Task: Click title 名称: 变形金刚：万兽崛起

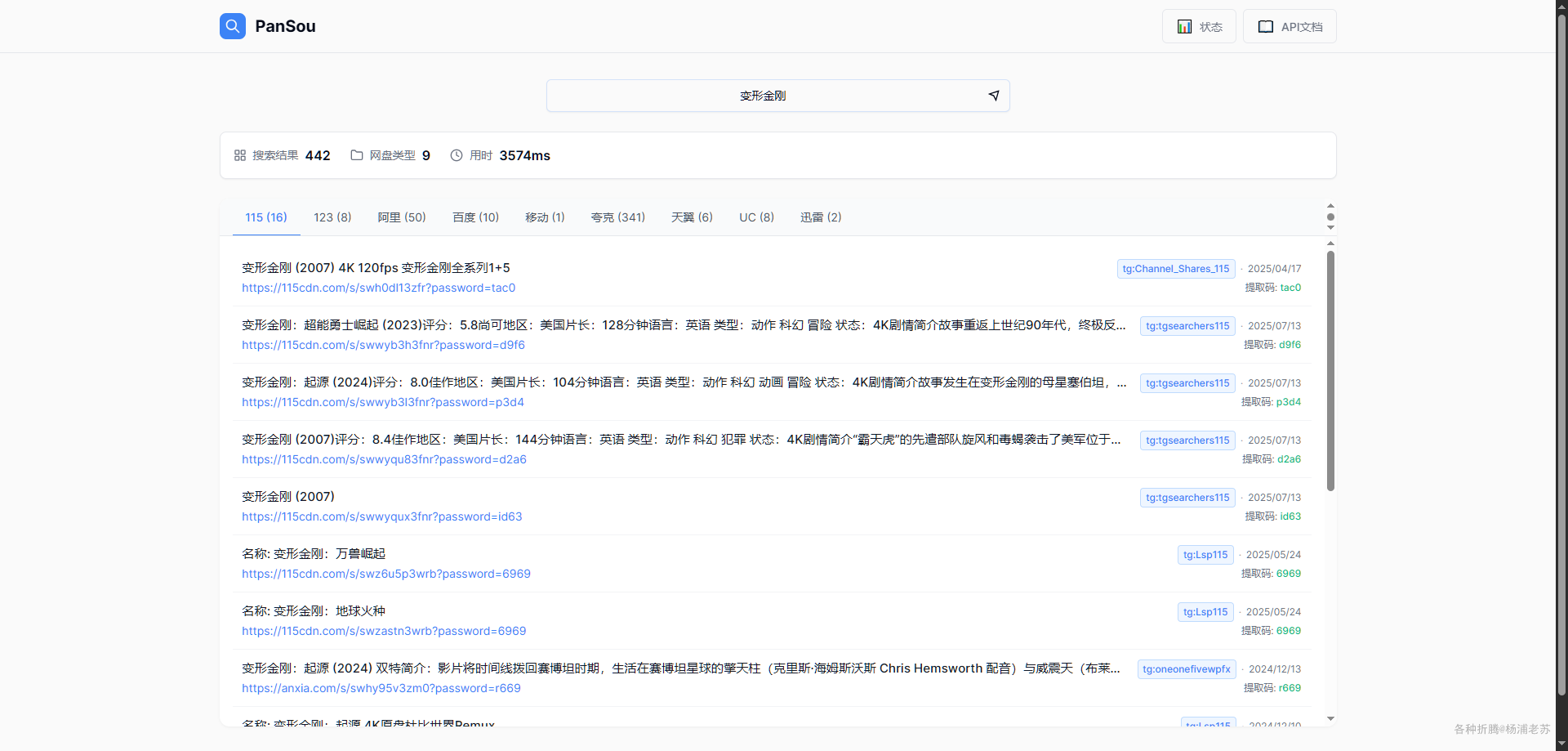Action: click(314, 554)
